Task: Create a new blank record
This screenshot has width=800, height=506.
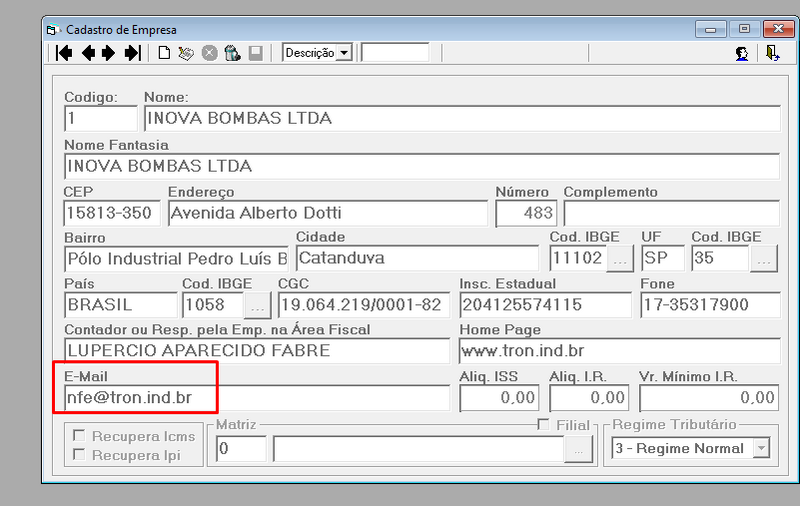Action: 164,53
